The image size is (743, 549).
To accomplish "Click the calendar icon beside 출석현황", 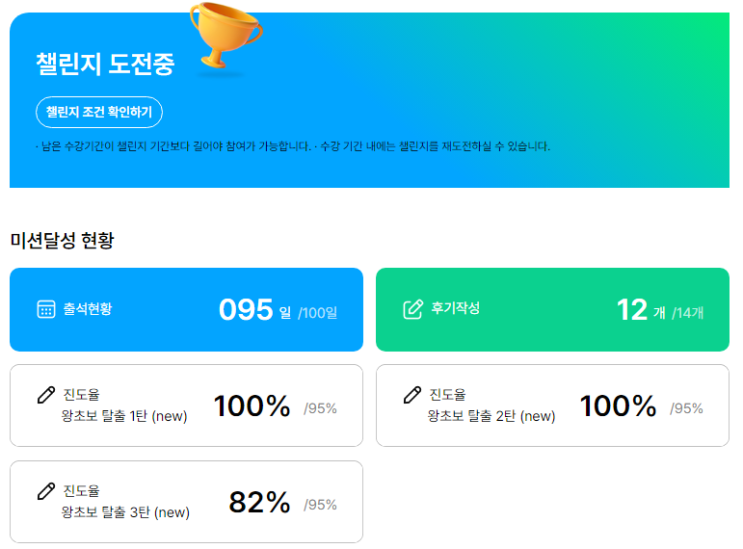I will pos(46,309).
